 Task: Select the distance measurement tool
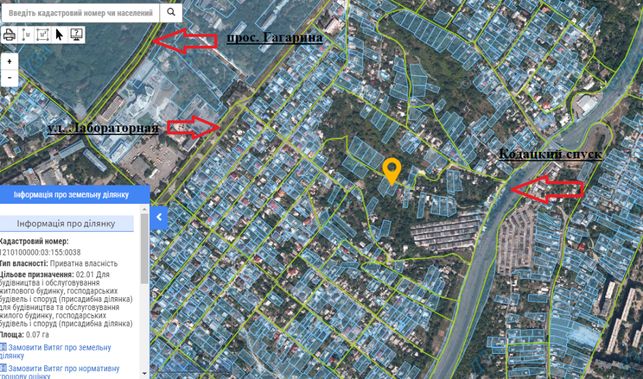[26, 35]
